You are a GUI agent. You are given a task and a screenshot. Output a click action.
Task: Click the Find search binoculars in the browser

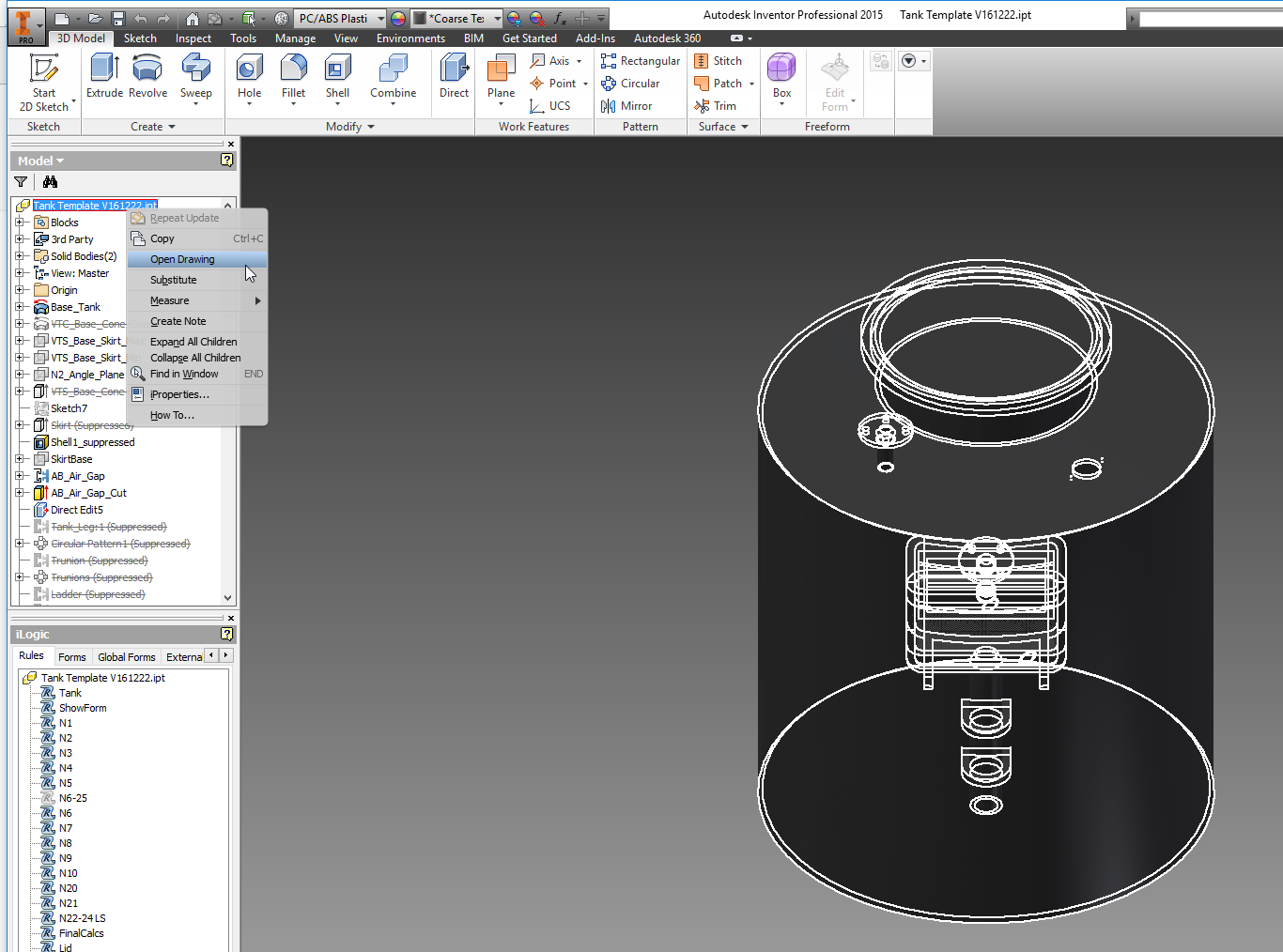click(x=50, y=181)
